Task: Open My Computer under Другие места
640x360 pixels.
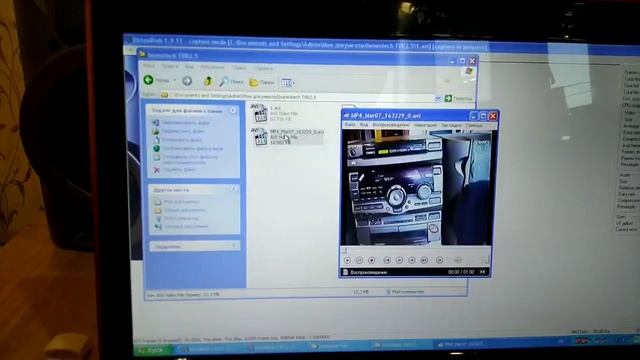Action: point(177,218)
